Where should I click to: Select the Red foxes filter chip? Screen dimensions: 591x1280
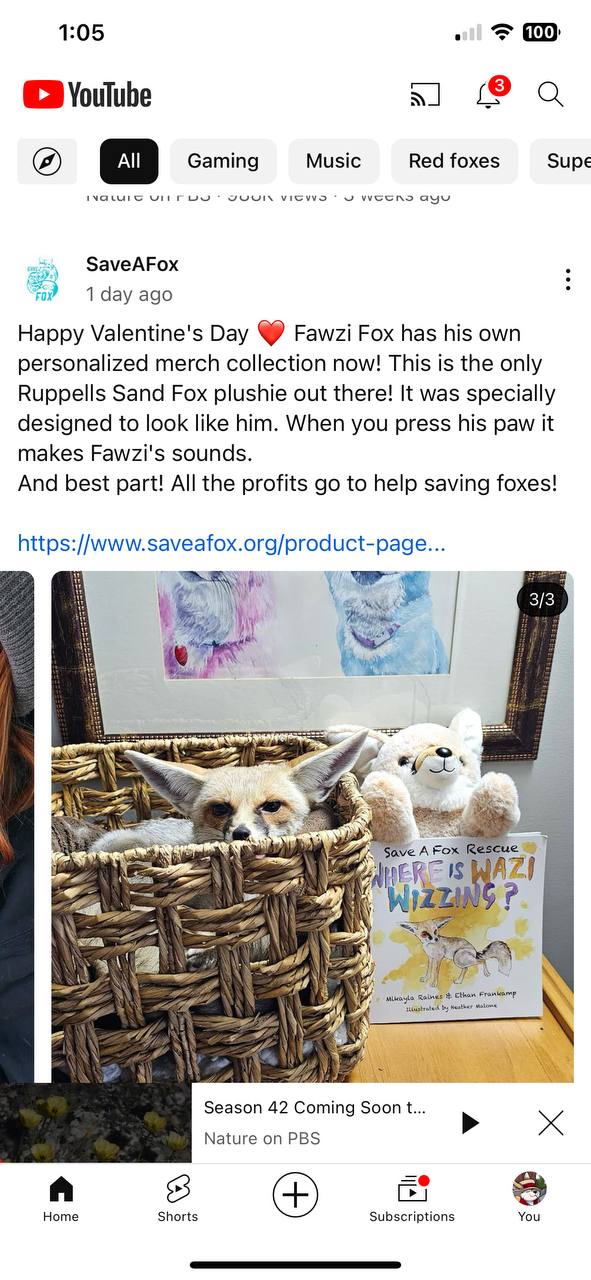coord(454,161)
